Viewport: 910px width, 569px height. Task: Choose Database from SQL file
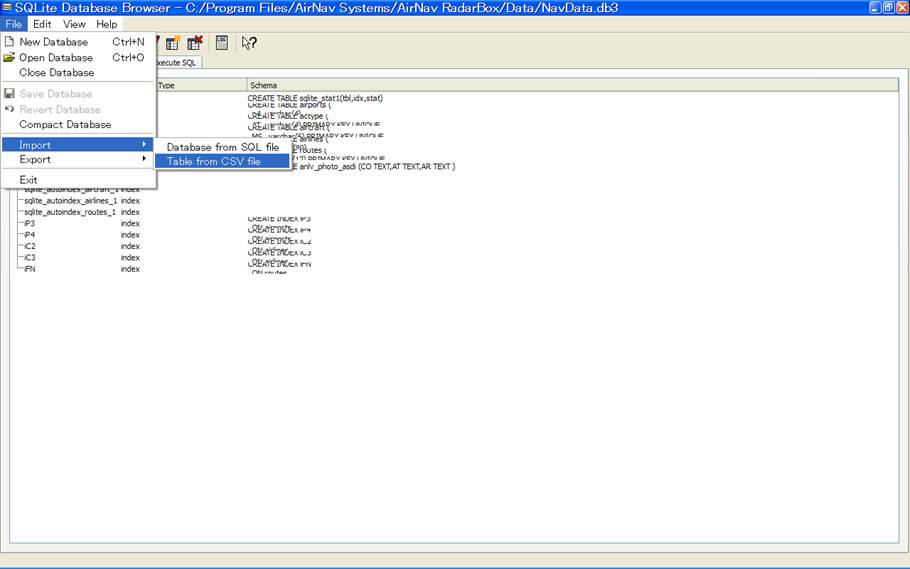click(x=222, y=147)
